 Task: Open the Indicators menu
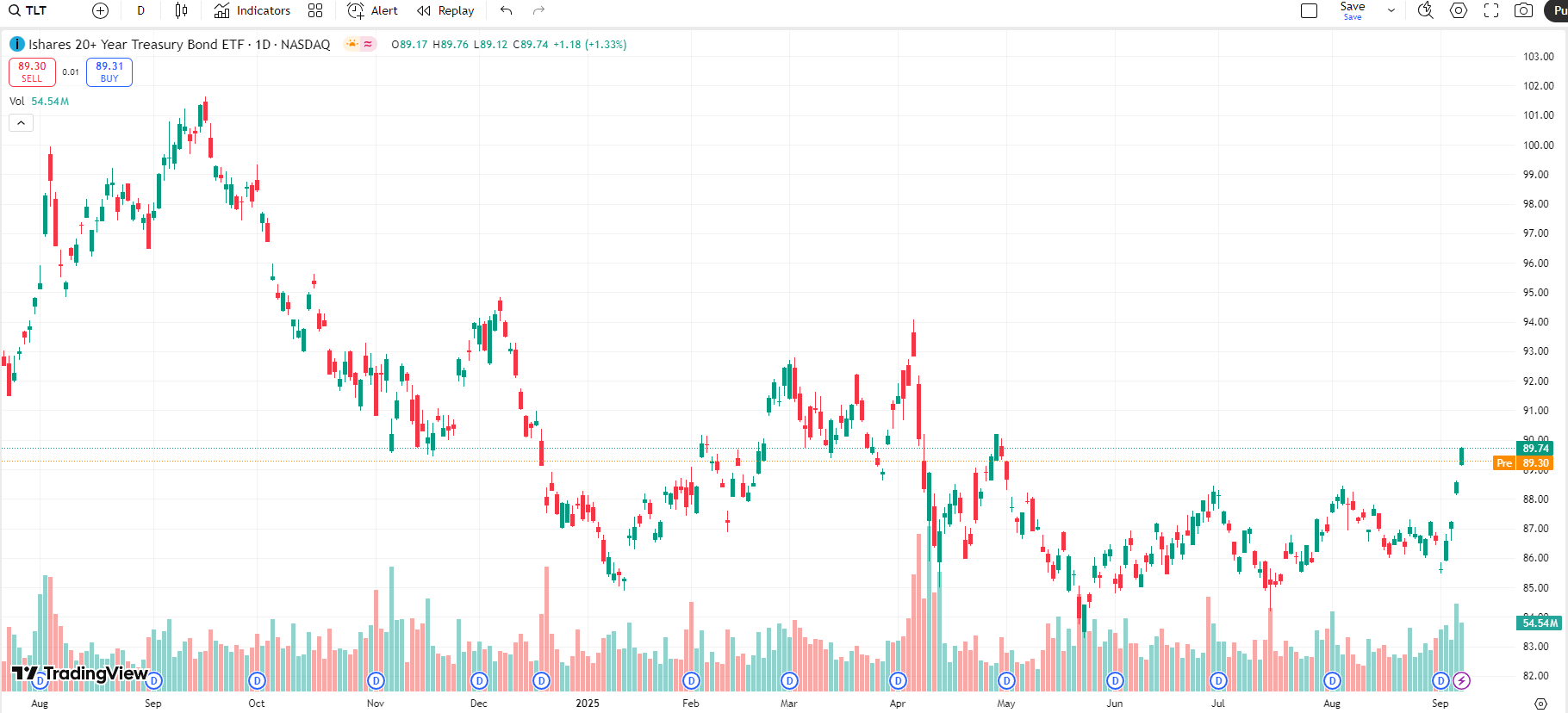(x=252, y=10)
